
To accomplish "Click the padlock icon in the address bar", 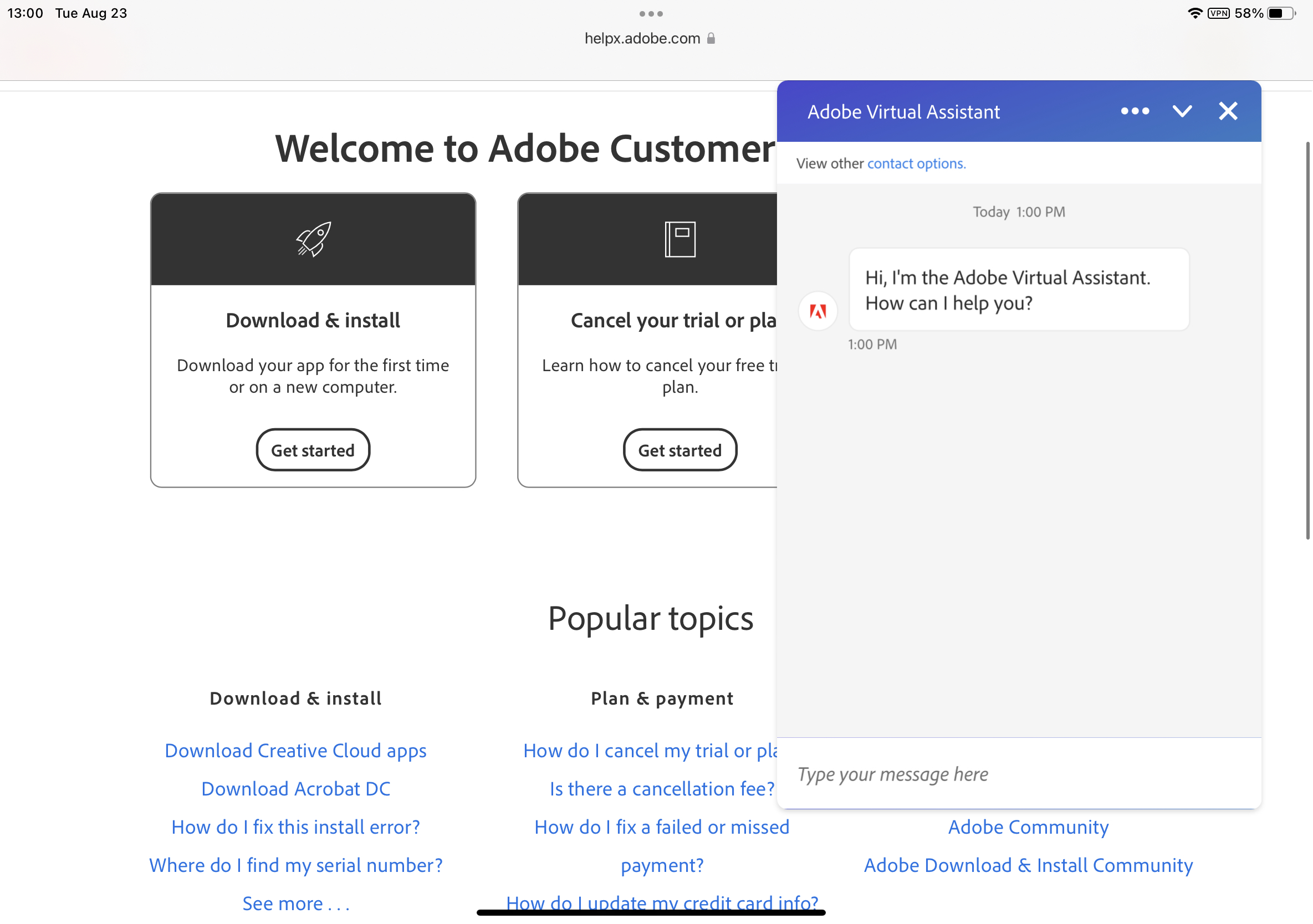I will [x=712, y=38].
